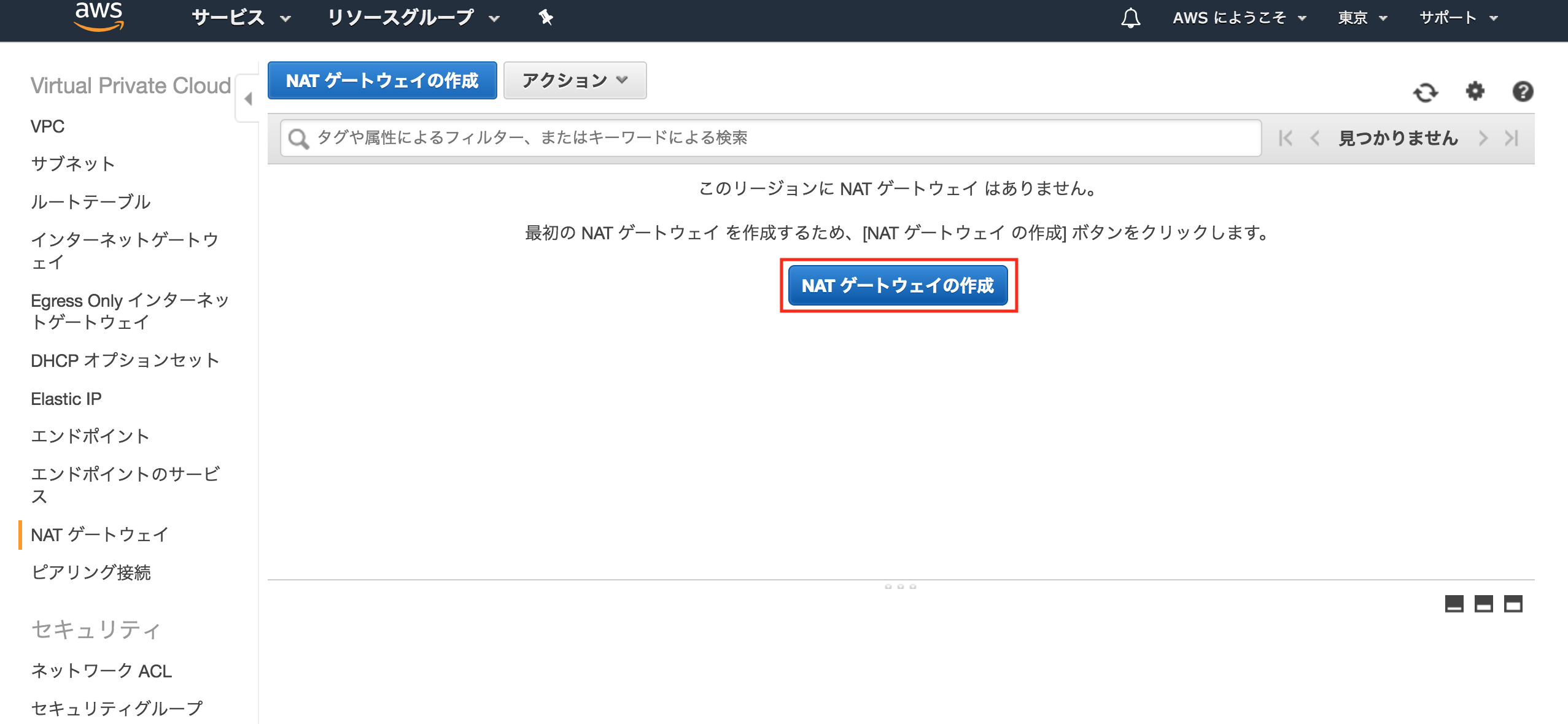Click the help question mark icon
Image resolution: width=1568 pixels, height=724 pixels.
click(x=1523, y=91)
